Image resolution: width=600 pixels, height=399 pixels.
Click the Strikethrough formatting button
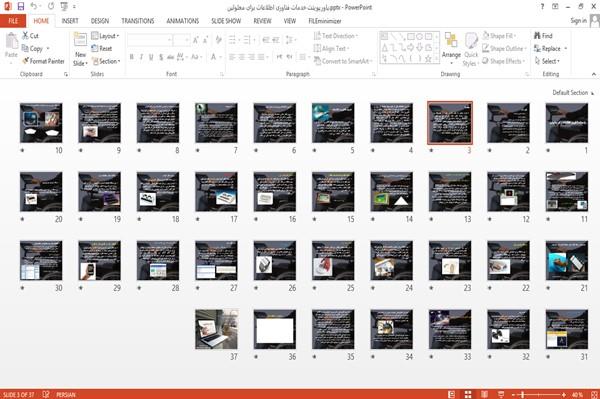170,57
